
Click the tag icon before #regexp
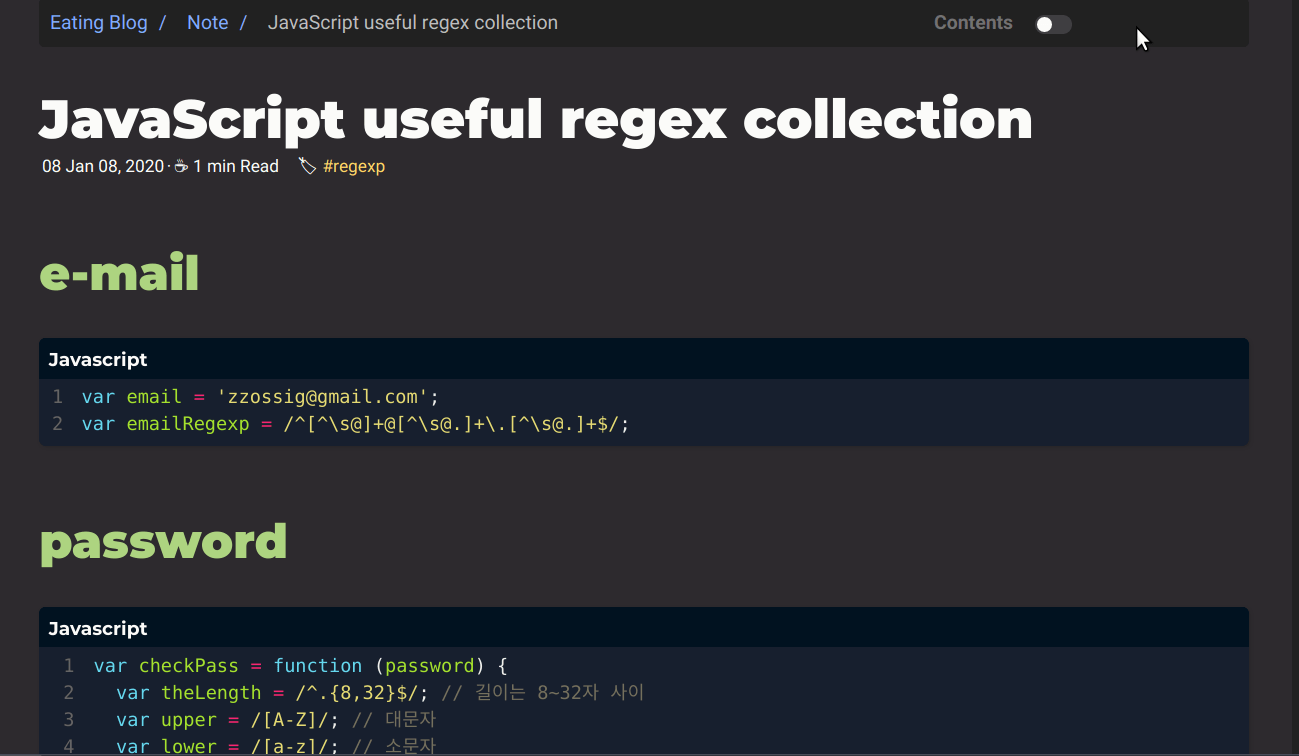click(308, 166)
